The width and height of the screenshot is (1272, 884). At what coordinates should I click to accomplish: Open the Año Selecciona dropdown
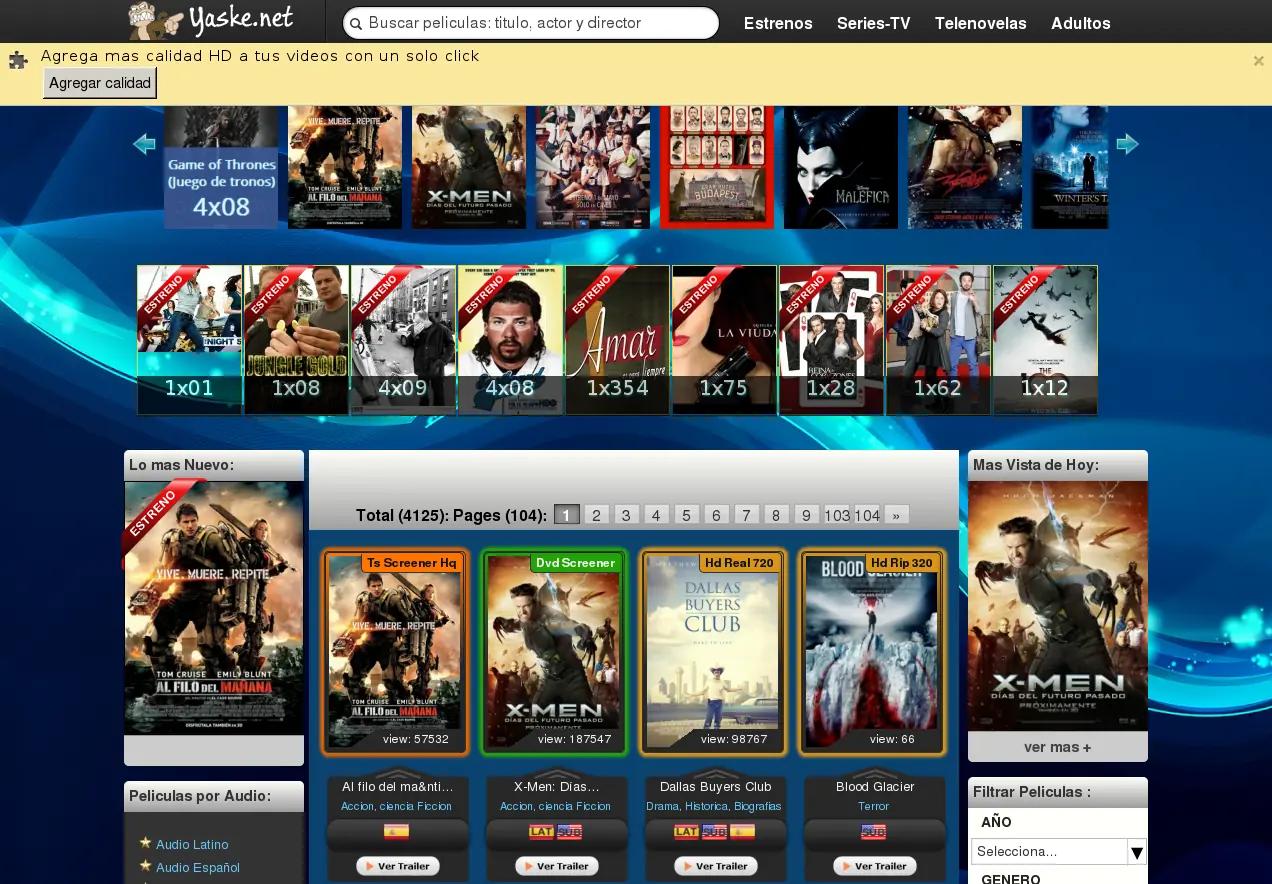[x=1058, y=852]
